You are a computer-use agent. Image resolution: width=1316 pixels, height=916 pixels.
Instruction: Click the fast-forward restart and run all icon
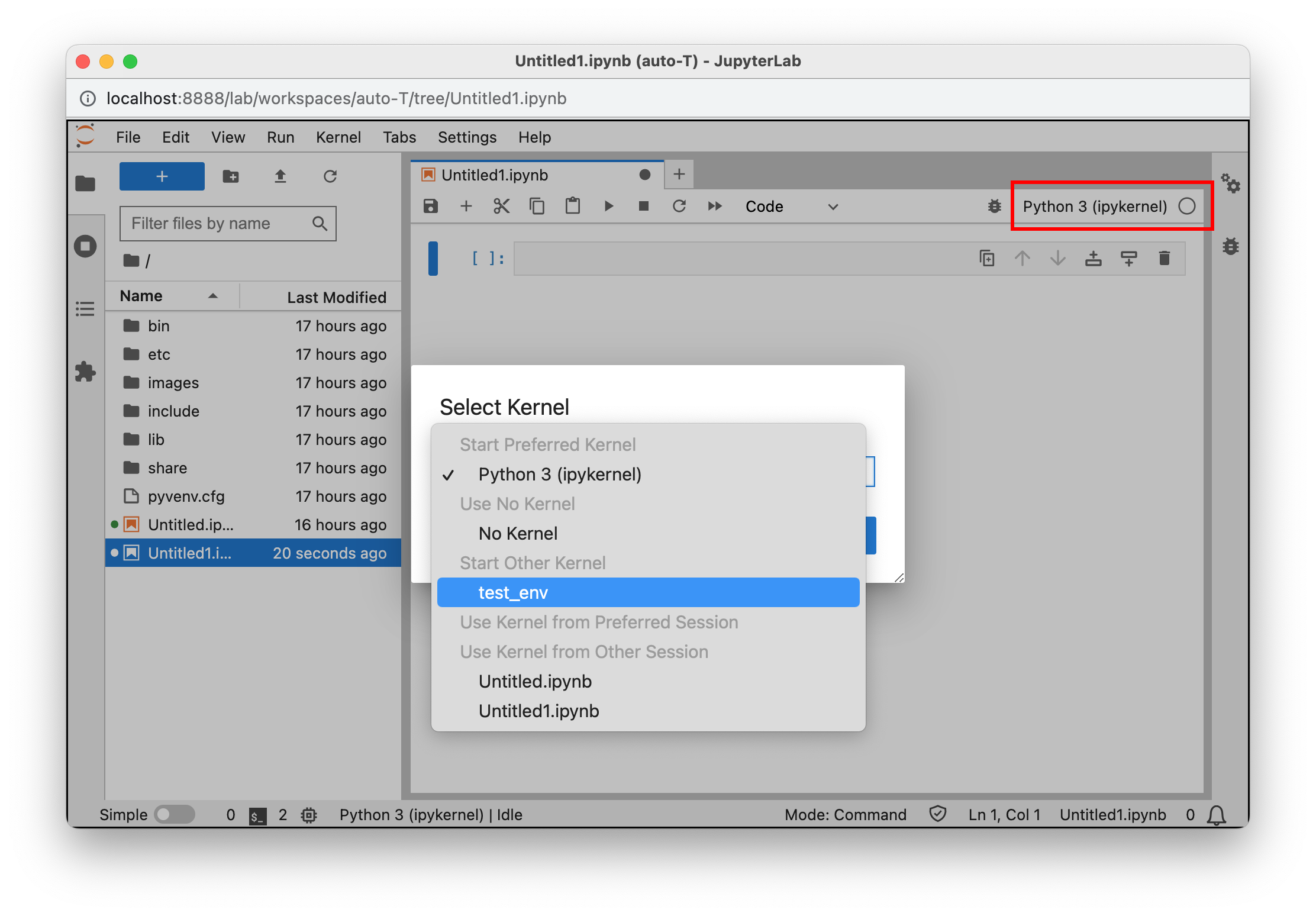coord(715,206)
